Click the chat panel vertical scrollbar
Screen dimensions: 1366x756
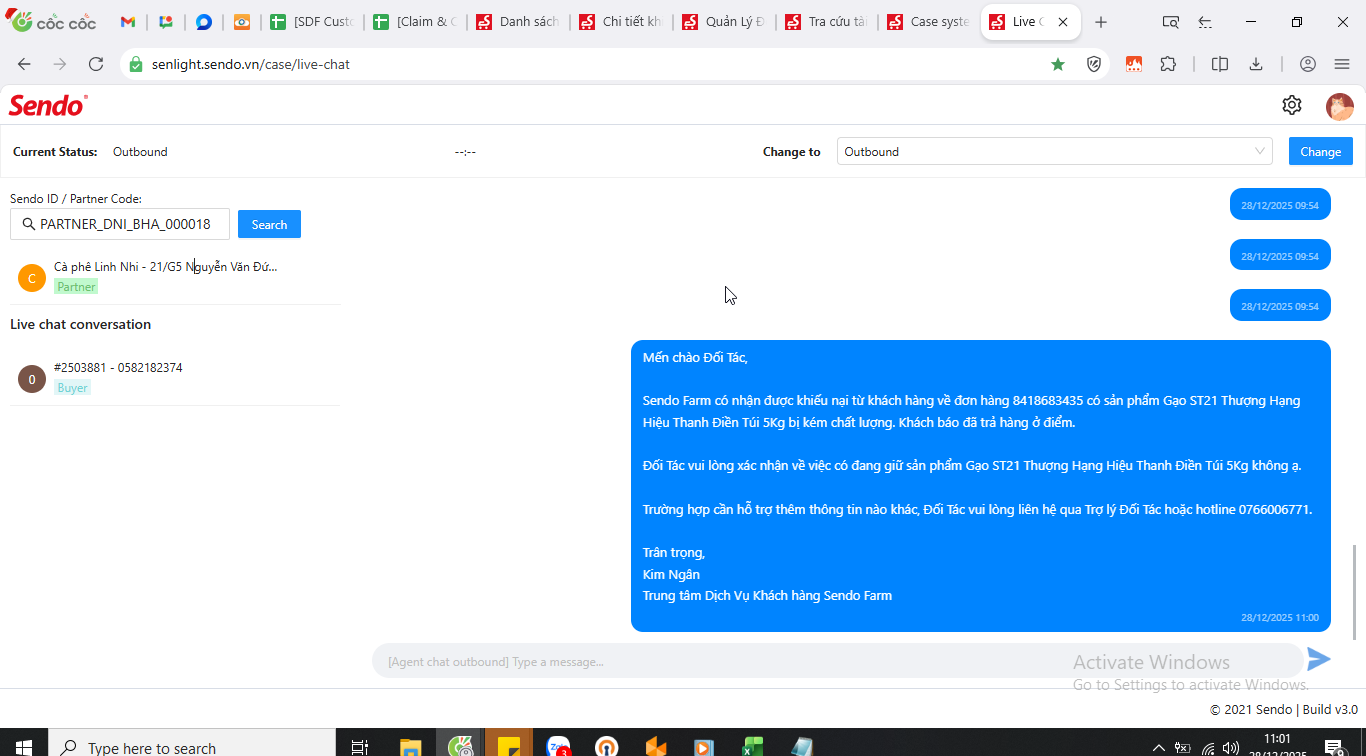1356,592
